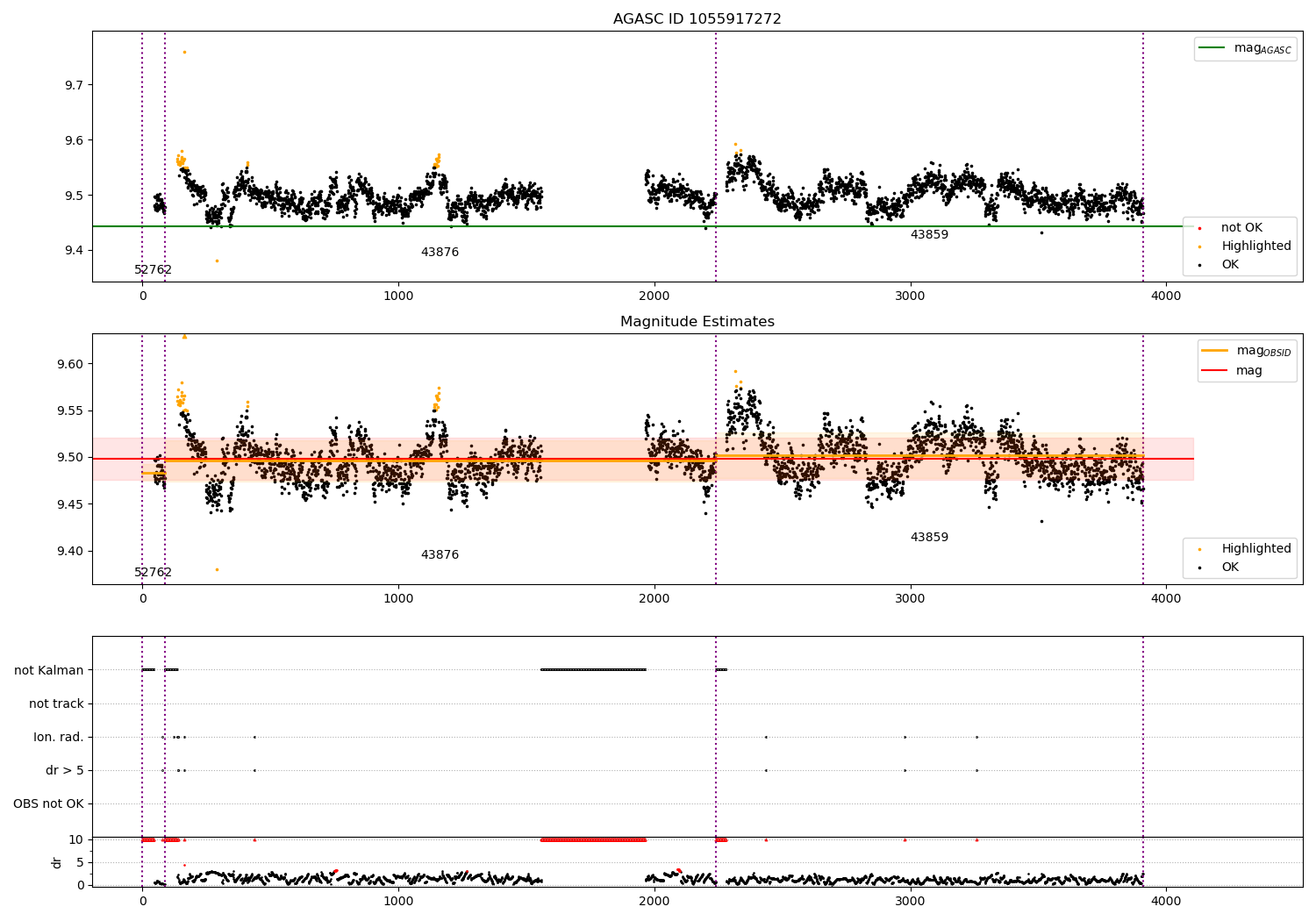Screen dimensions: 1316x921
Task: Click the 9.6 y-axis tick label in top plot
Action: [75, 140]
